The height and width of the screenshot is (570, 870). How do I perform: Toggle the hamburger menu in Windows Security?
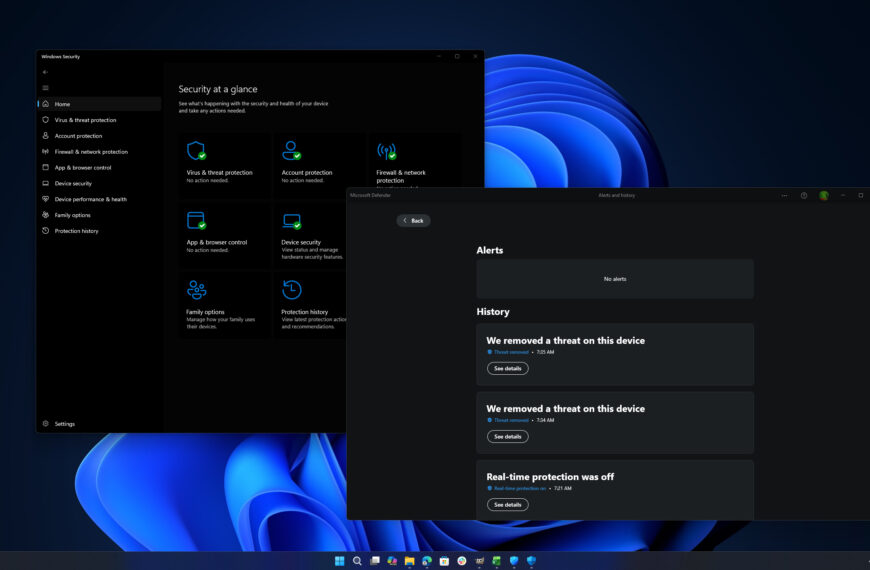45,88
